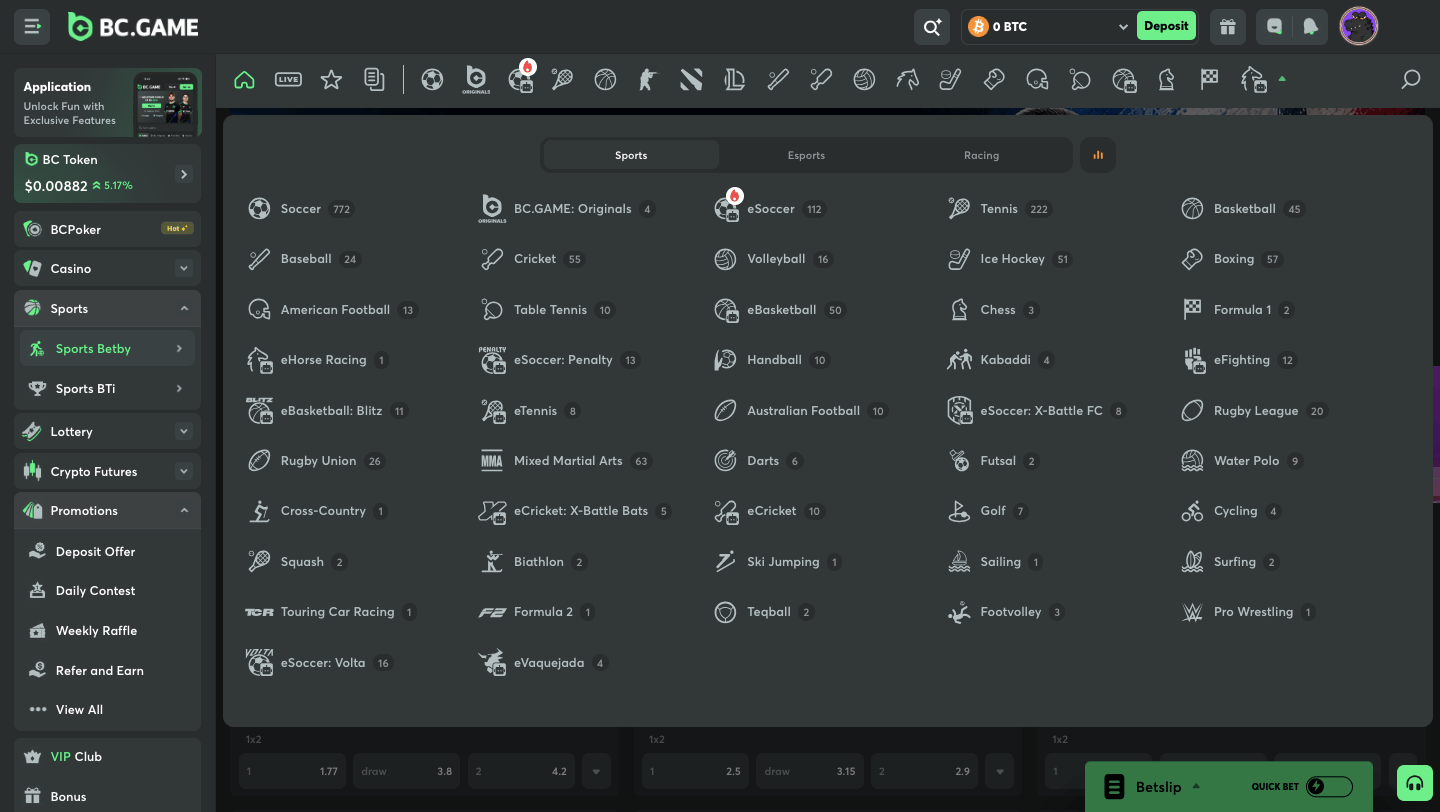Open eVaquejada in the sports grid
Screen dimensions: 1440x812
[544, 663]
